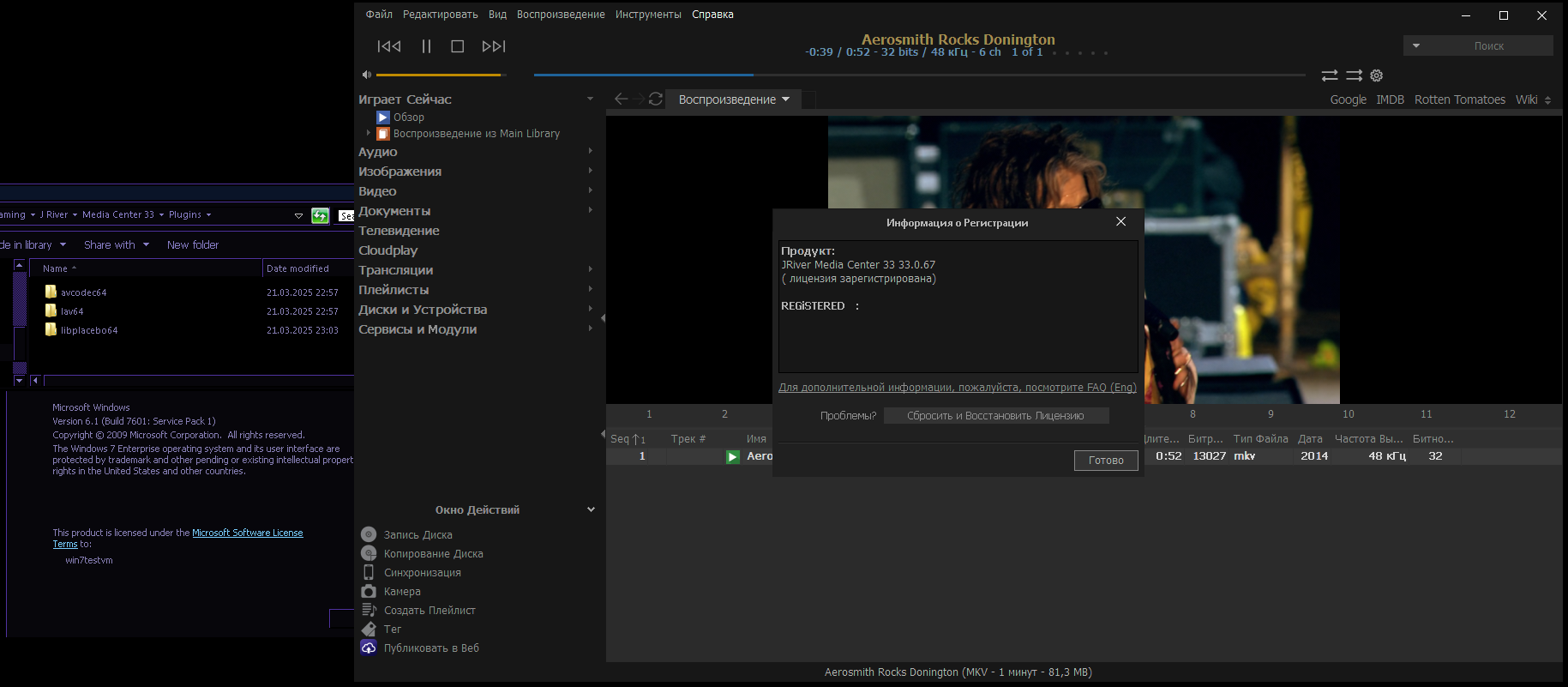Open the Camera (Камера) action

point(369,591)
